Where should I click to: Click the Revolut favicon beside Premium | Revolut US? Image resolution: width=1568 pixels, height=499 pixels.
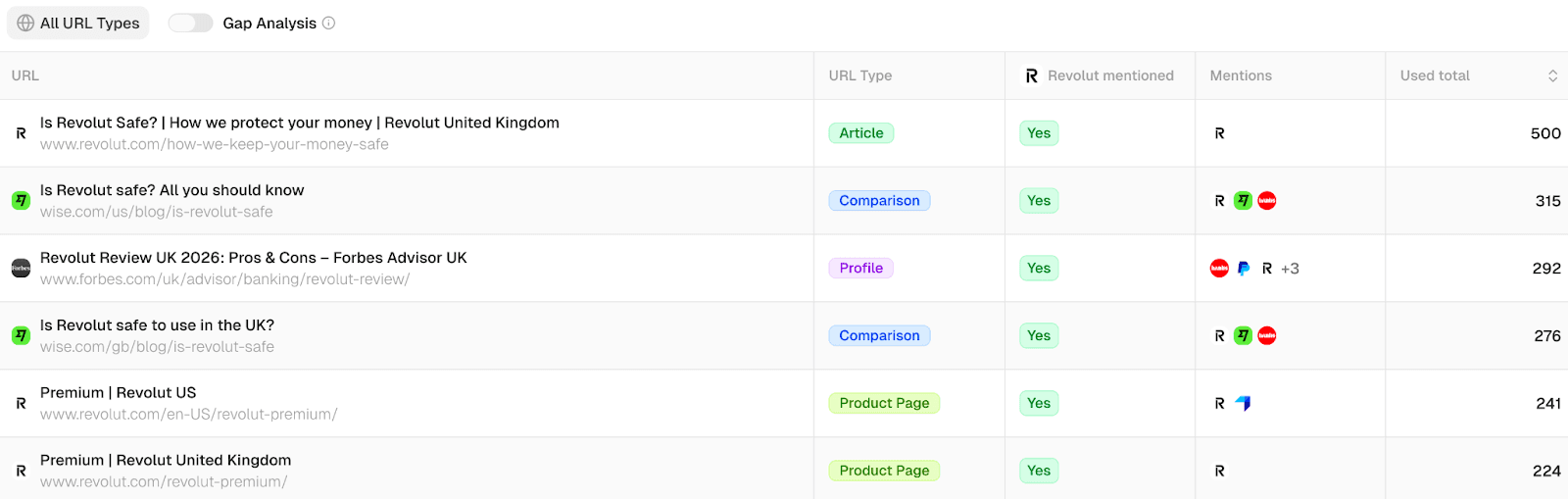point(21,404)
